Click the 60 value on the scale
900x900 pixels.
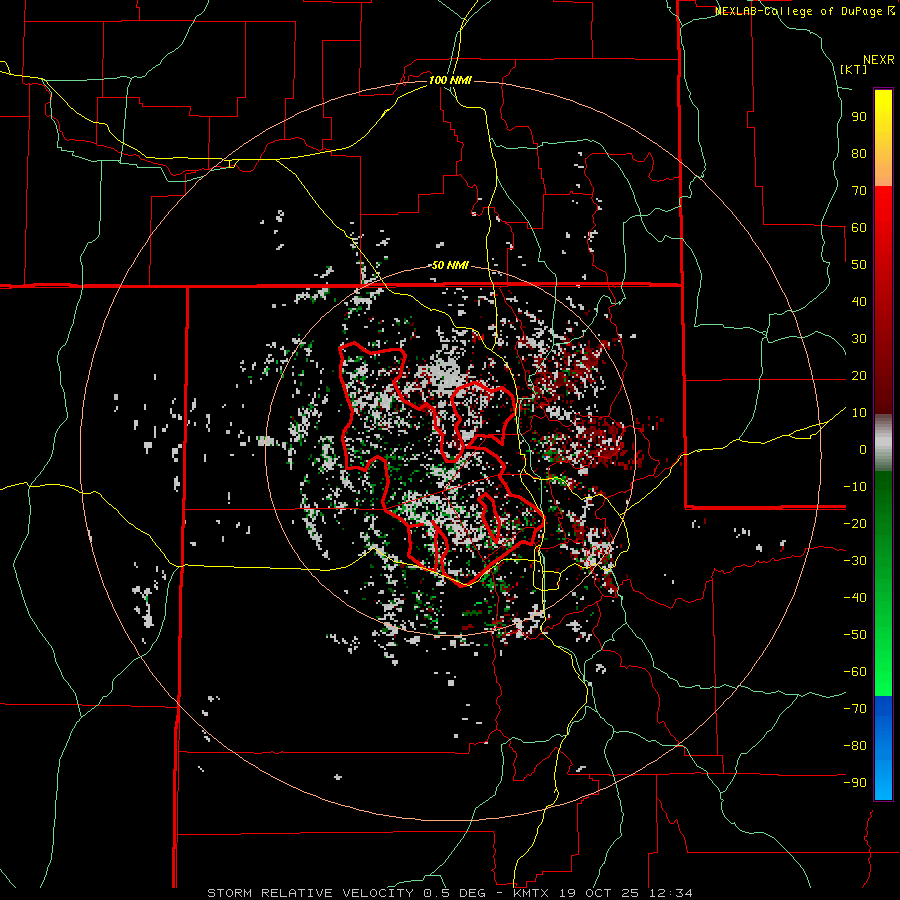[859, 227]
